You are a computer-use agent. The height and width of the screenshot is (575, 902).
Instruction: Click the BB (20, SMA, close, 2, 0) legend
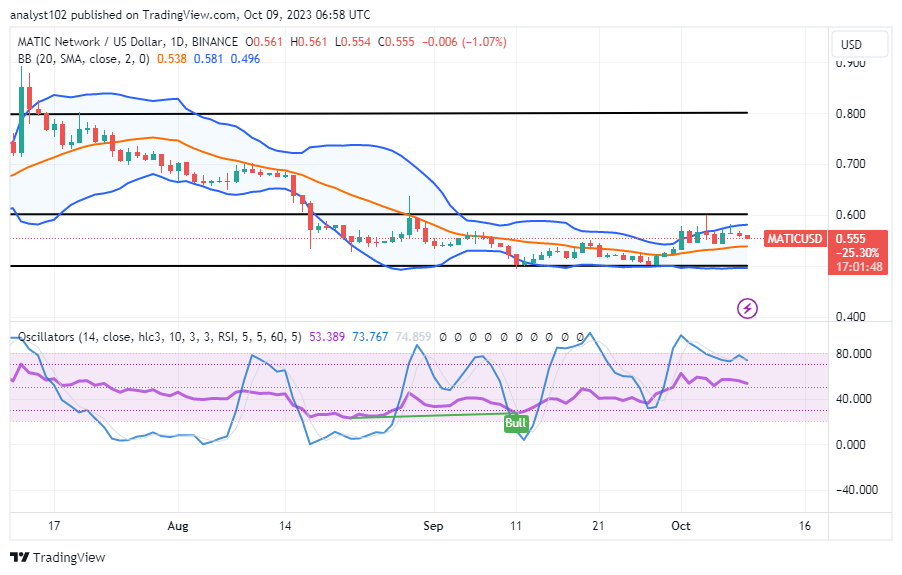click(83, 59)
